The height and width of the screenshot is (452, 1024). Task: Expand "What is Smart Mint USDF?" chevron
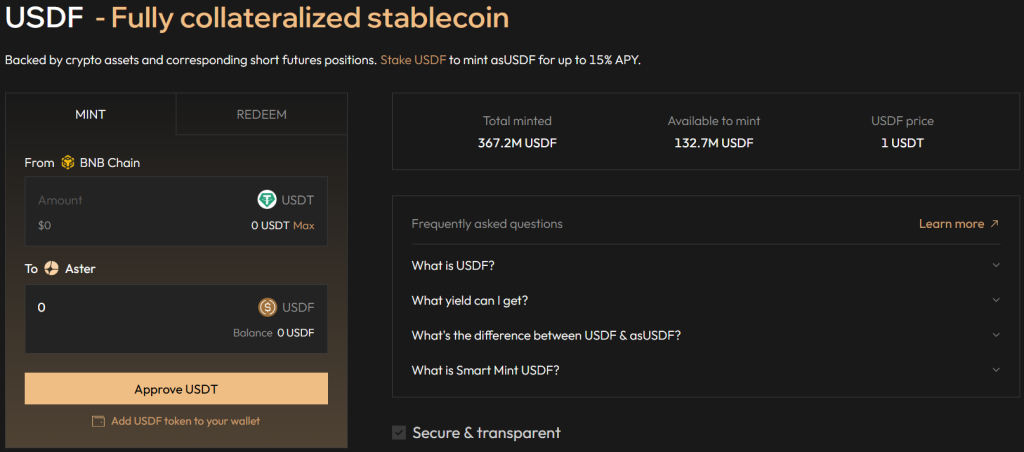coord(996,370)
